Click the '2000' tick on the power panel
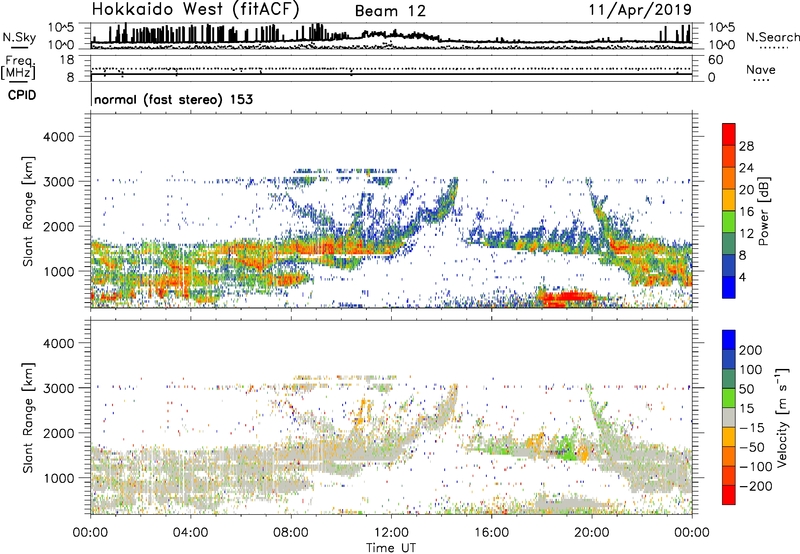The image size is (800, 554). coord(59,226)
